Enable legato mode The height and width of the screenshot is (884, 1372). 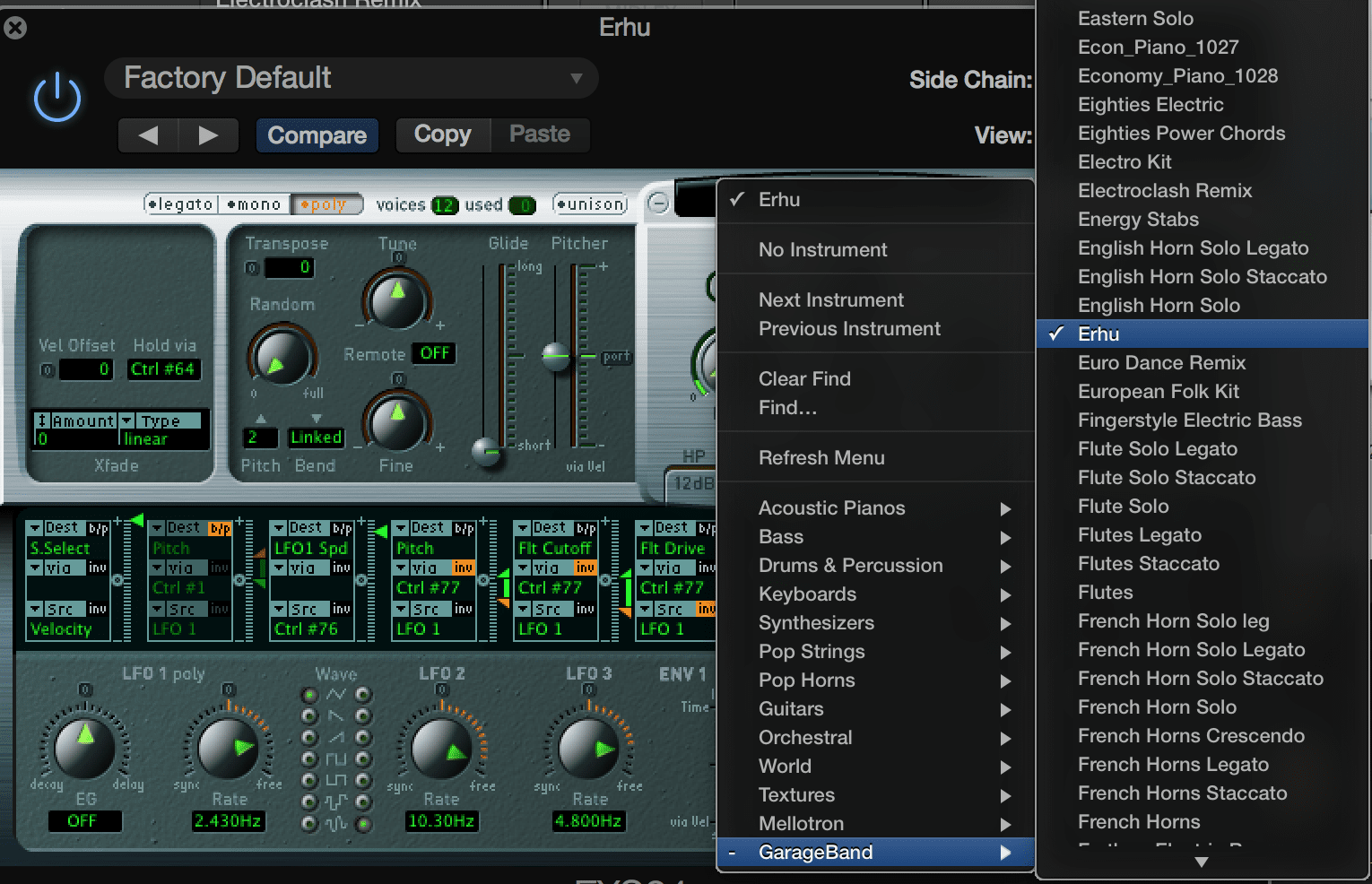180,204
